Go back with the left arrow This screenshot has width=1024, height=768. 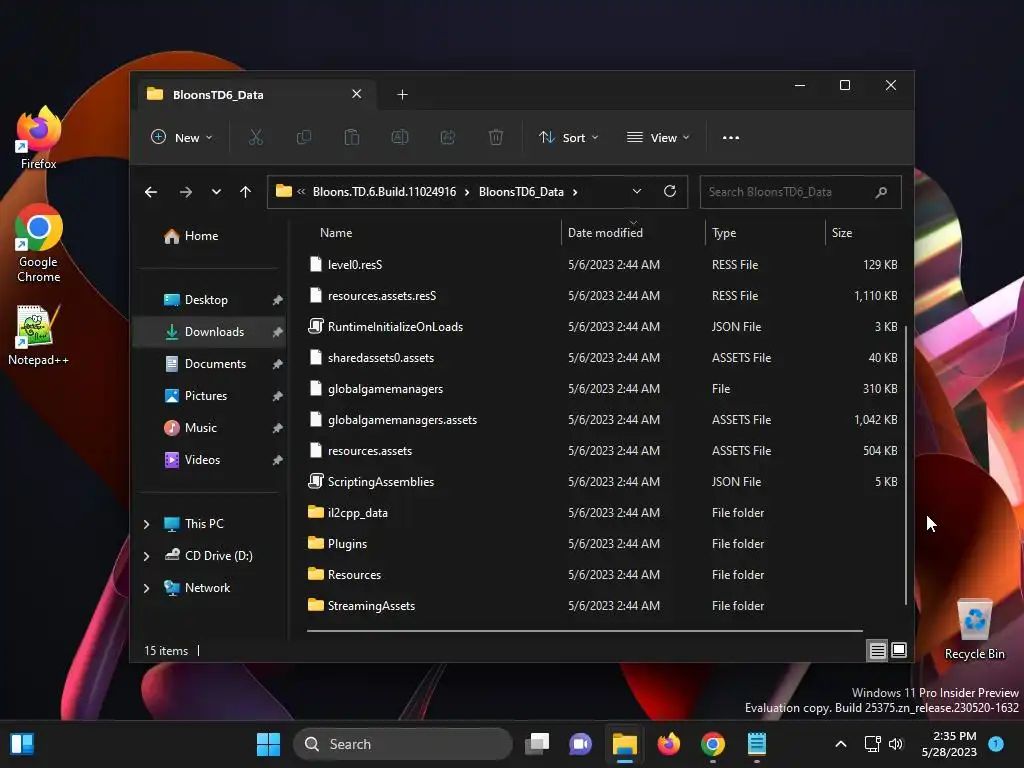click(x=151, y=192)
